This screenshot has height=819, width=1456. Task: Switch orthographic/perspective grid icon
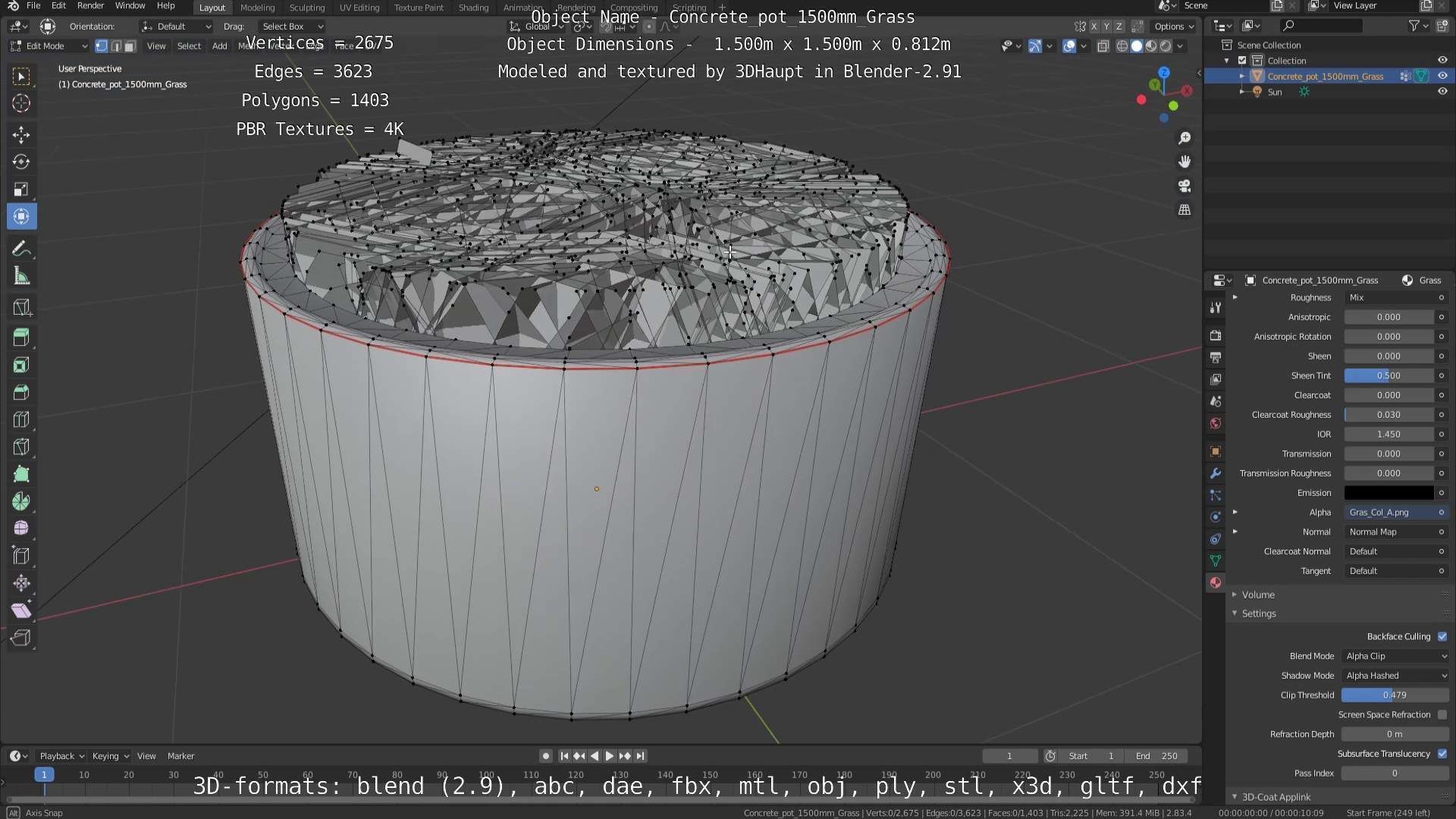tap(1185, 210)
